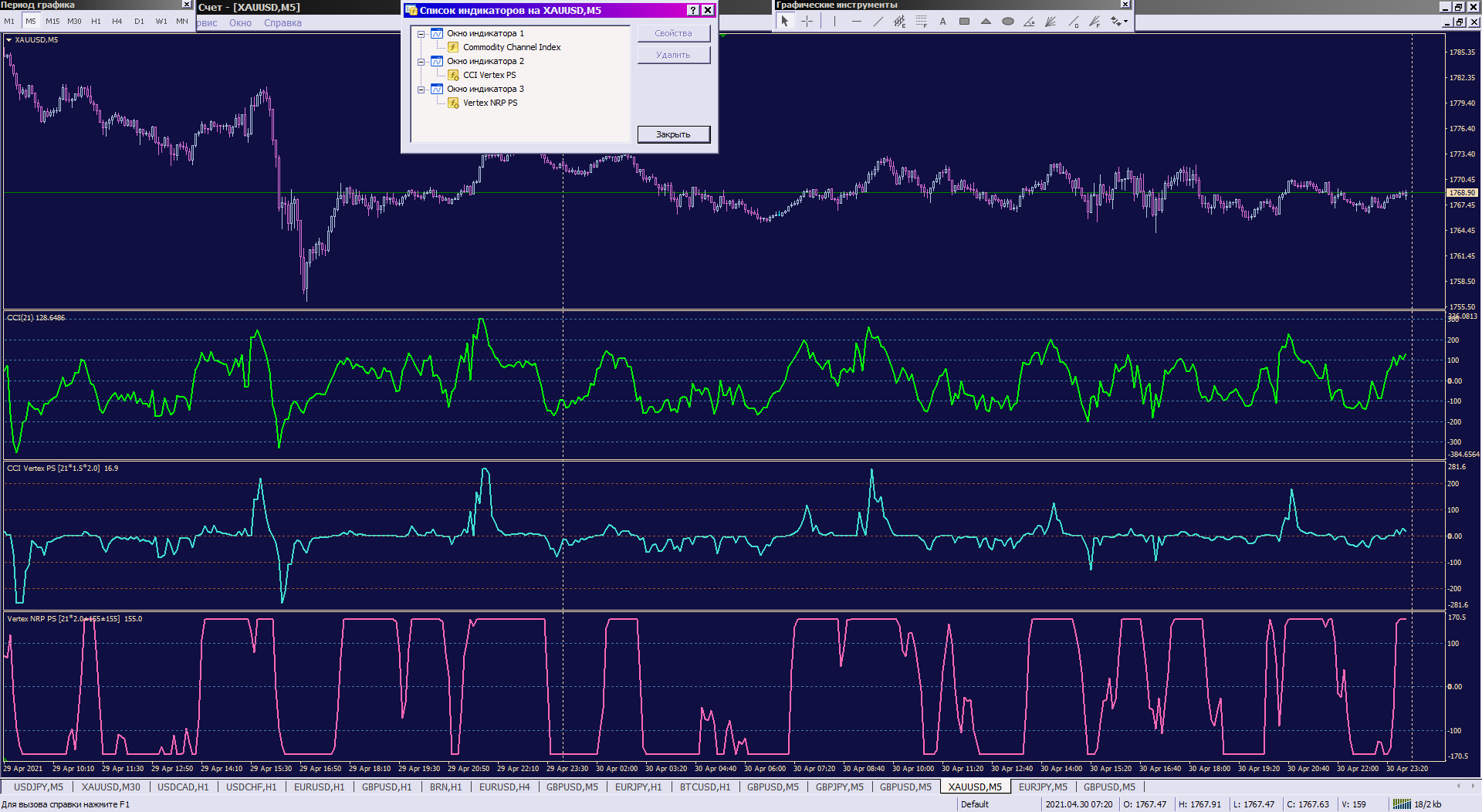Select the Fibonacci Retracement tool
This screenshot has width=1482, height=812.
(x=921, y=22)
